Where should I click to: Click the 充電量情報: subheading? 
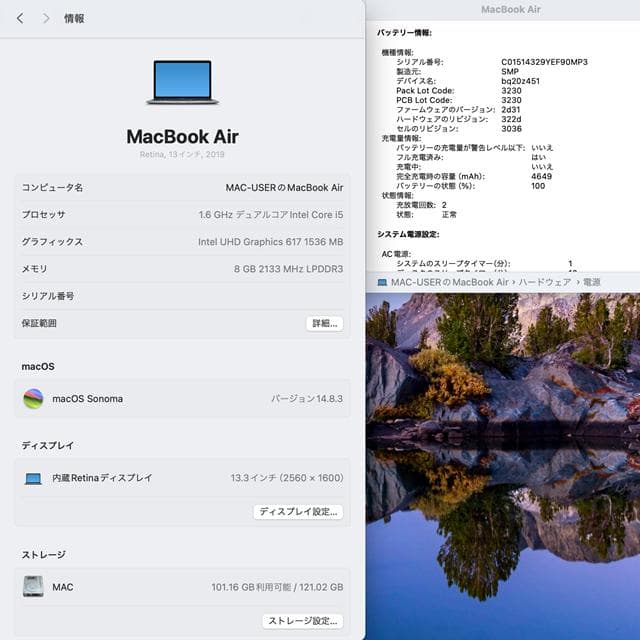point(401,138)
